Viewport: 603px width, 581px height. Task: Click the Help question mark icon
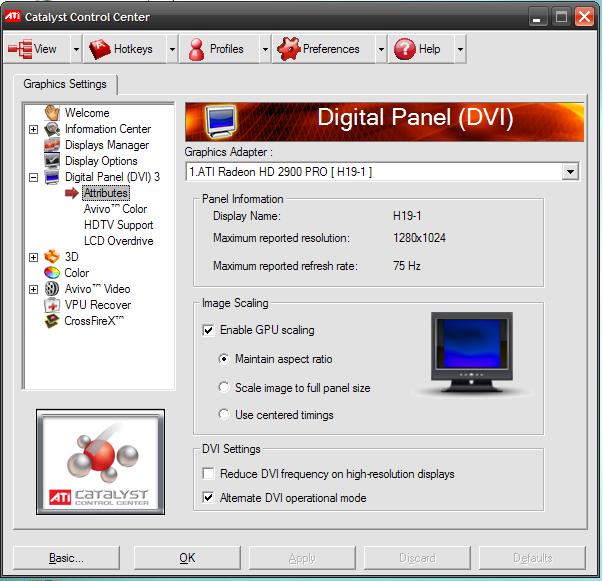coord(405,49)
